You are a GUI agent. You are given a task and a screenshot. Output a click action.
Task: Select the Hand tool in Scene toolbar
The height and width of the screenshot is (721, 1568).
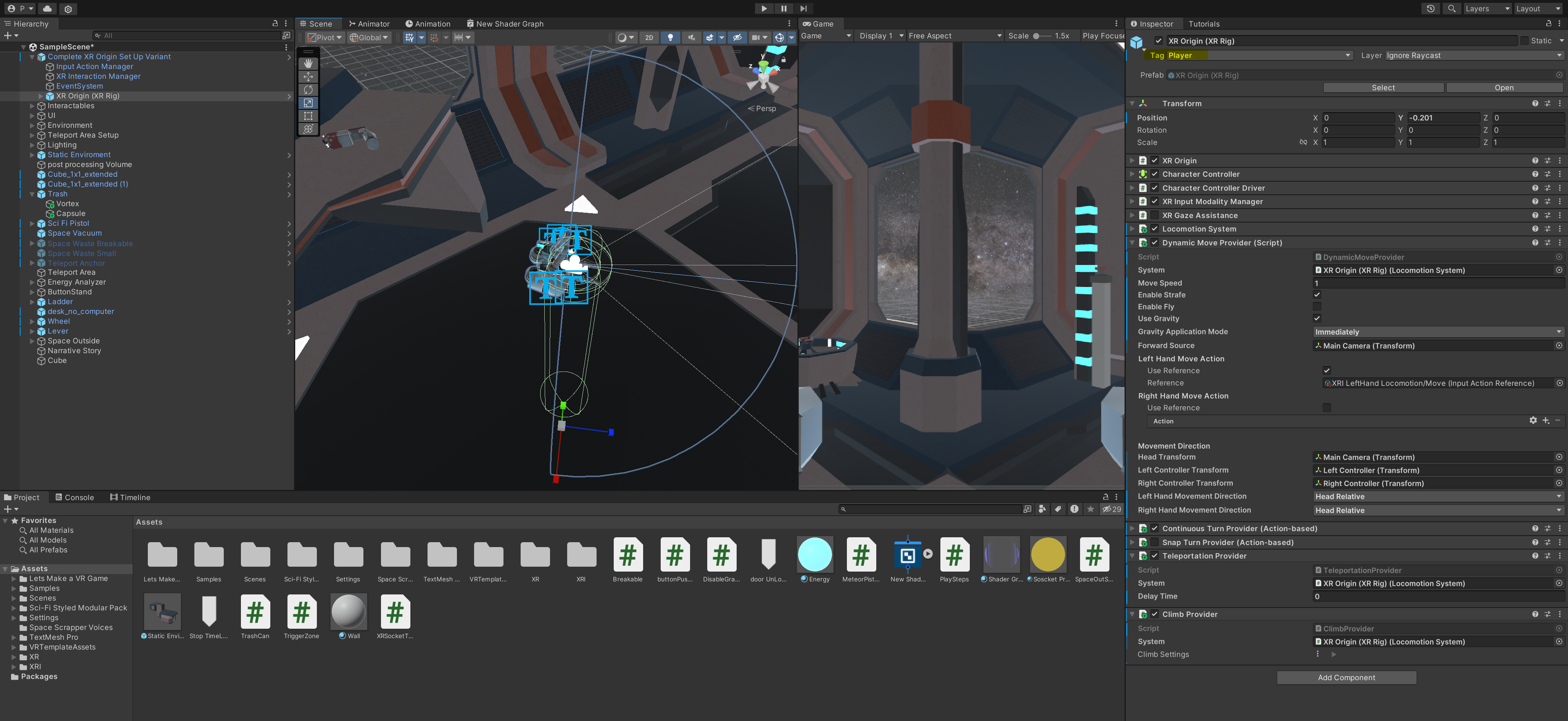point(308,63)
